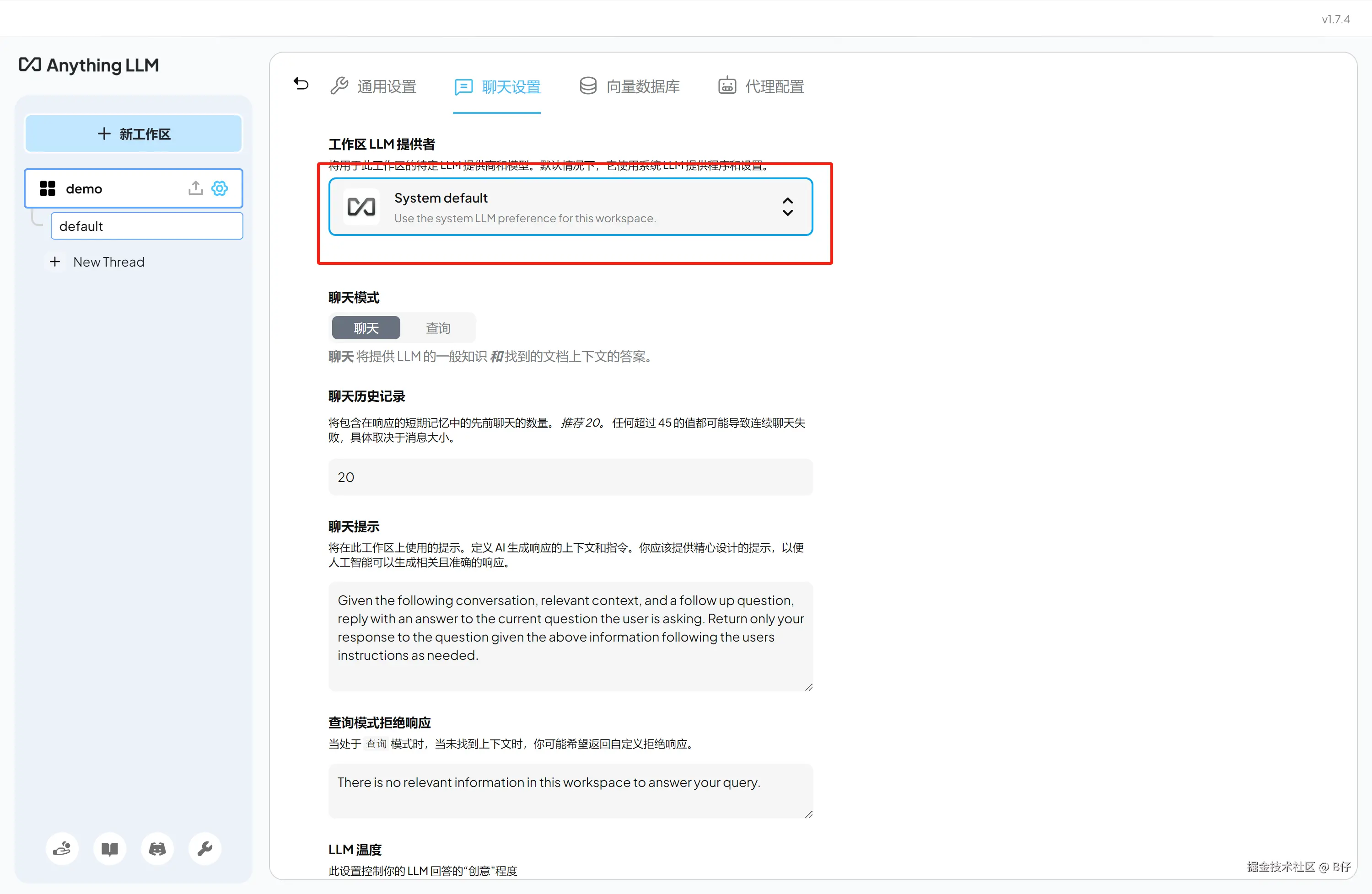The height and width of the screenshot is (894, 1372).
Task: Open the Discord icon in sidebar footer
Action: click(x=157, y=848)
